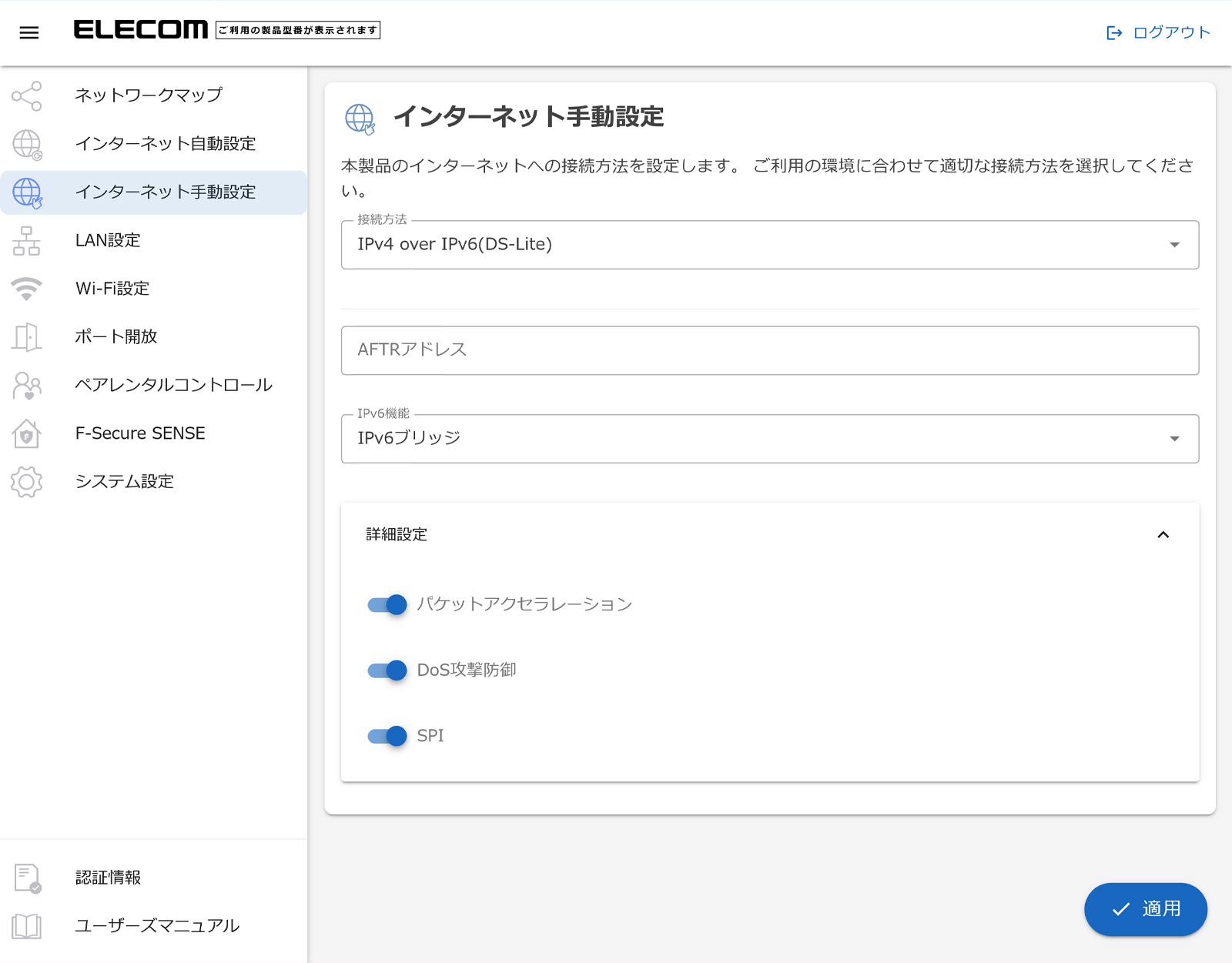This screenshot has height=963, width=1232.
Task: Click the LAN settings network icon
Action: 27,241
